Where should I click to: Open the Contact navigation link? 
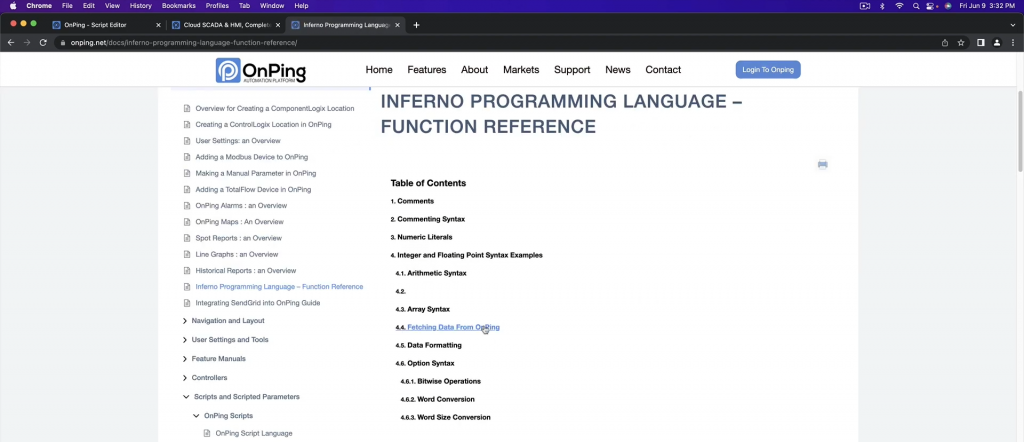pos(663,70)
